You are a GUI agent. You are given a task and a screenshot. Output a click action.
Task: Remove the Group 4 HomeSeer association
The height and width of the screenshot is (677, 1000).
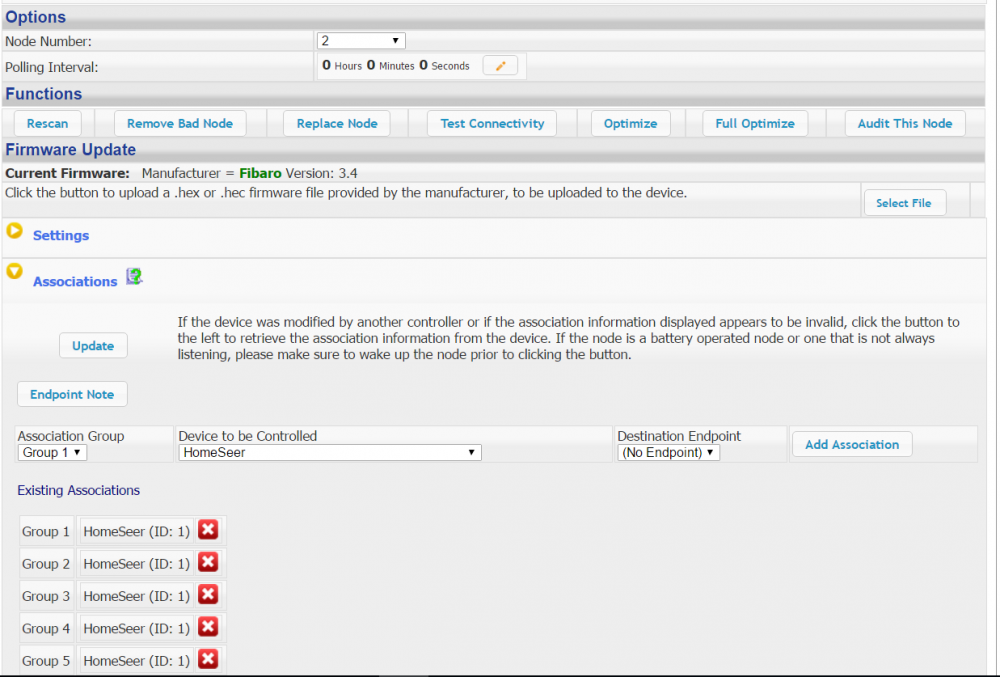click(x=208, y=627)
